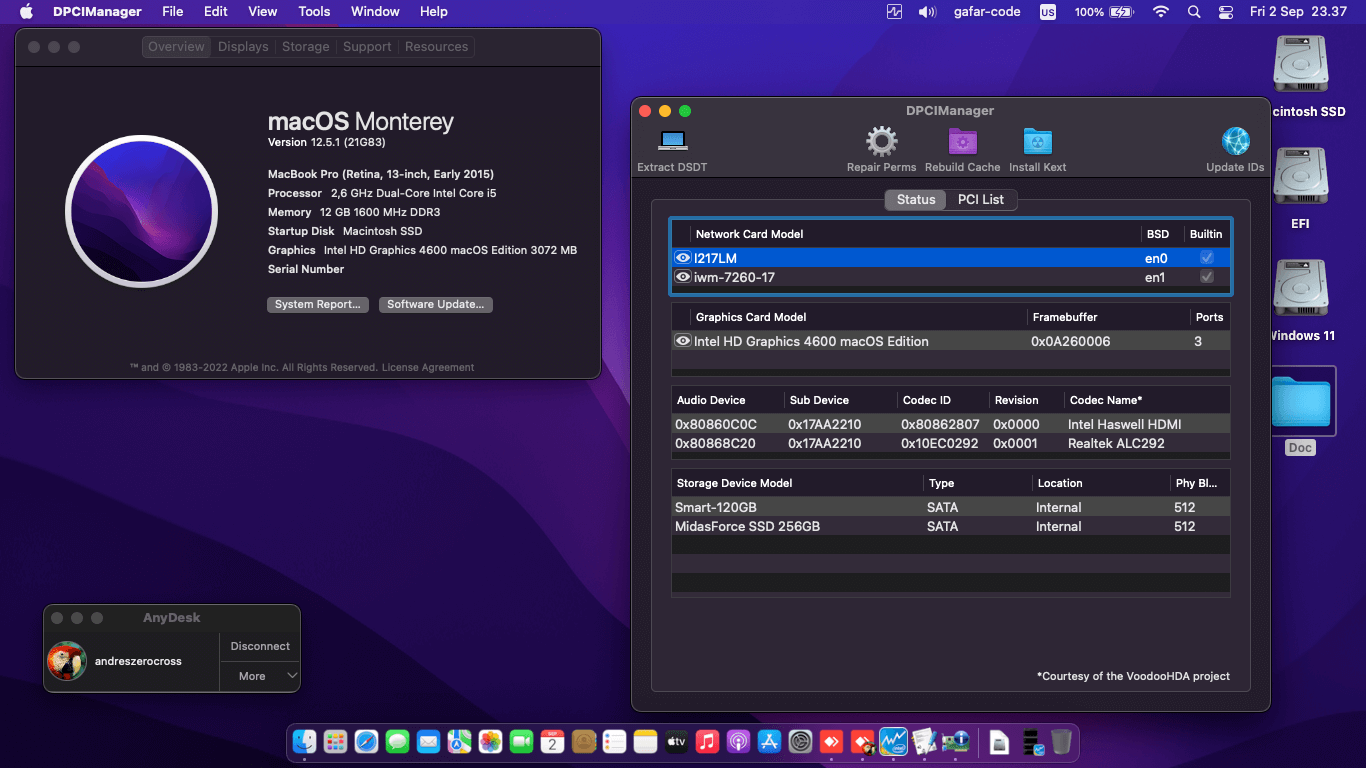Open the License Agreement link
Viewport: 1366px width, 768px height.
coord(428,368)
